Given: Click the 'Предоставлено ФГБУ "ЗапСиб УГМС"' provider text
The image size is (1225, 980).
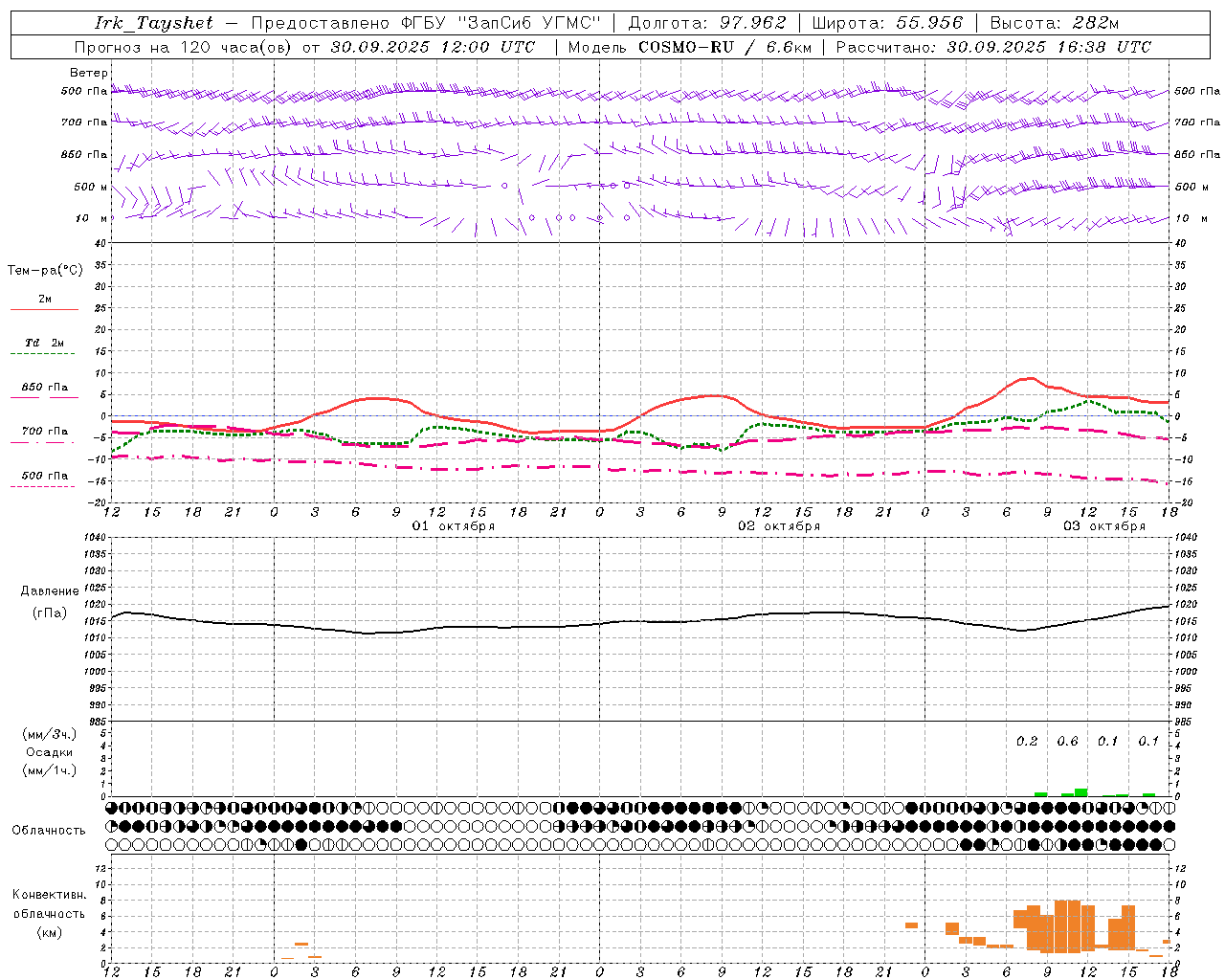Looking at the screenshot, I should tap(427, 23).
